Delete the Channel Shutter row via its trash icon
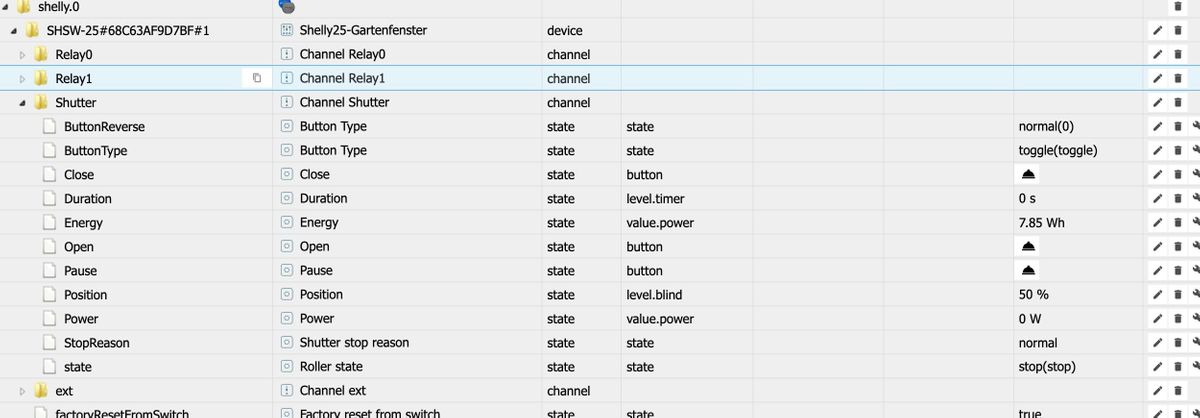Screen dimensions: 1200x418 pos(1178,102)
